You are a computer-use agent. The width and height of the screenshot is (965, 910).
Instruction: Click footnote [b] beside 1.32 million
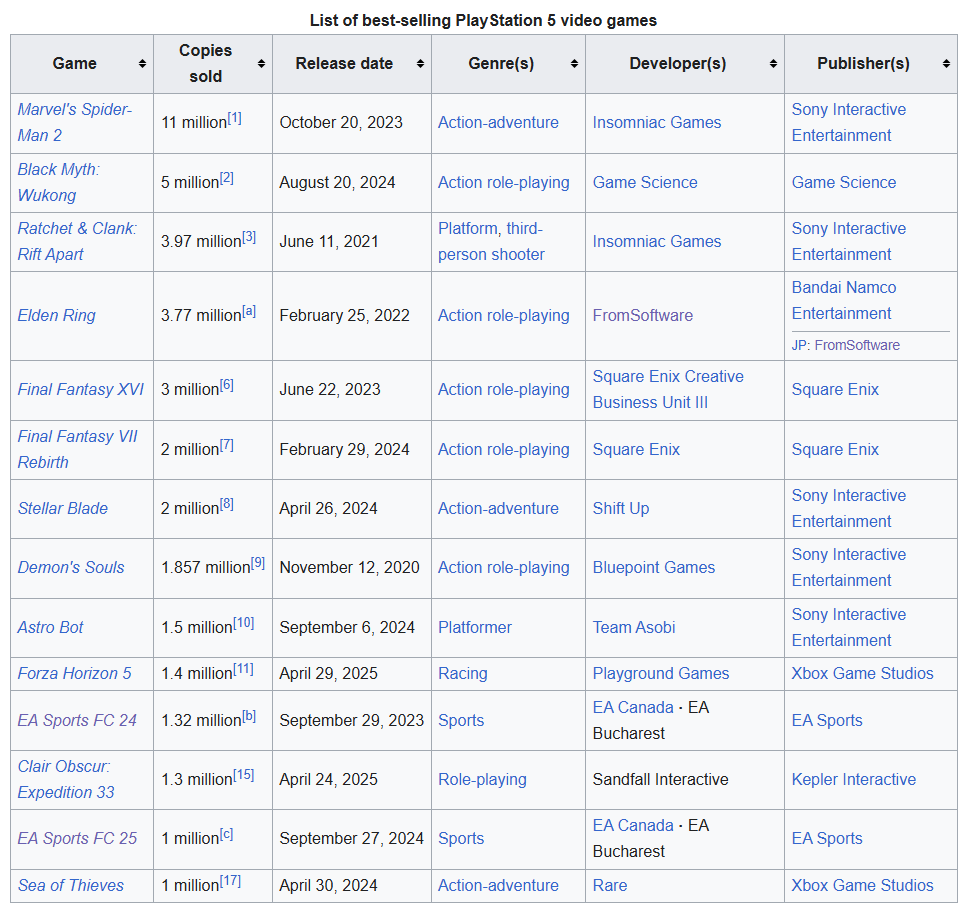click(x=249, y=716)
